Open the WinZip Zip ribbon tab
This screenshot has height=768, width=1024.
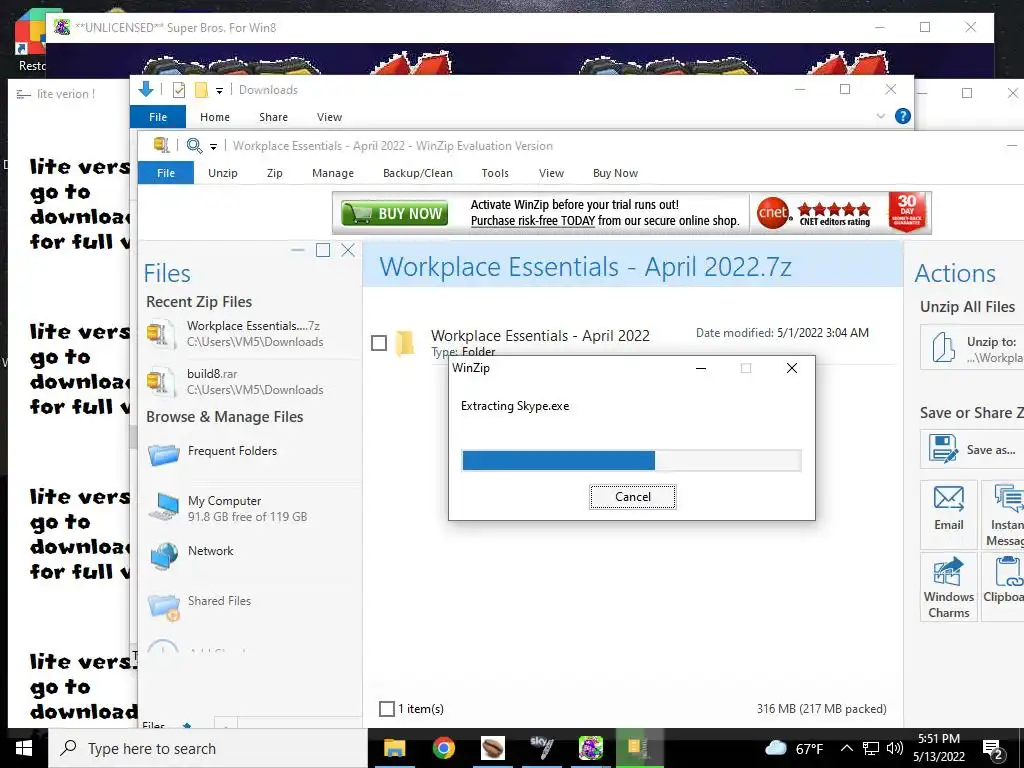pos(274,173)
